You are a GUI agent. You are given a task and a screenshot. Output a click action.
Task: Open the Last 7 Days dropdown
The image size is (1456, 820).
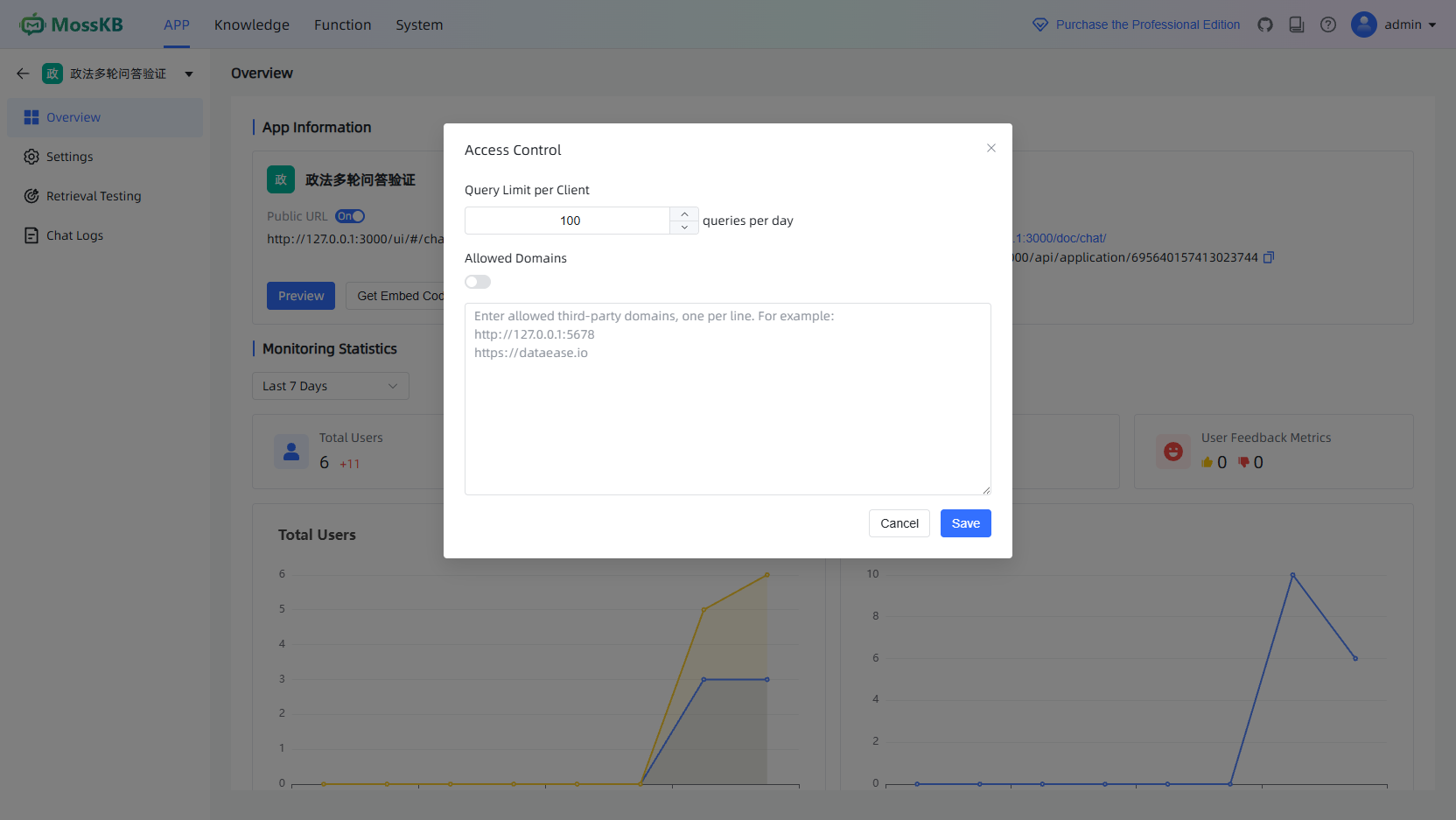point(331,386)
